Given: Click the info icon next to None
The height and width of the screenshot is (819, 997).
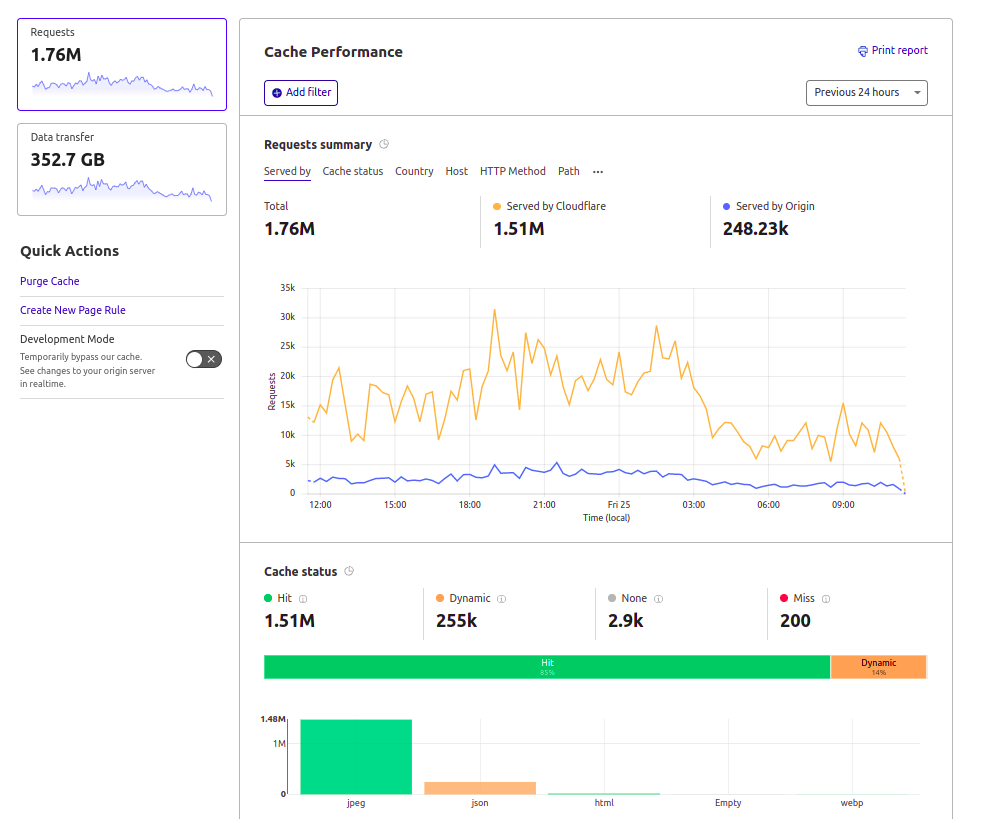Looking at the screenshot, I should (659, 599).
